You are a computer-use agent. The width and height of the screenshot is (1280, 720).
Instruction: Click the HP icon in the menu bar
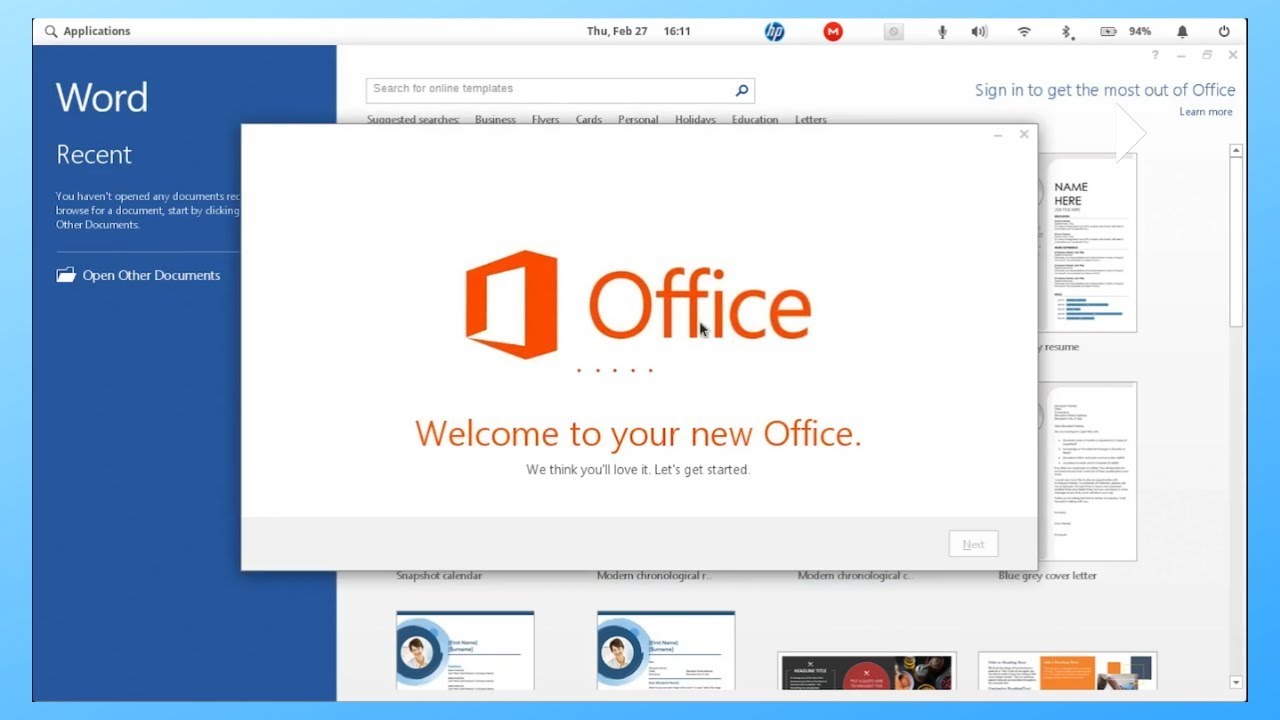pyautogui.click(x=774, y=31)
